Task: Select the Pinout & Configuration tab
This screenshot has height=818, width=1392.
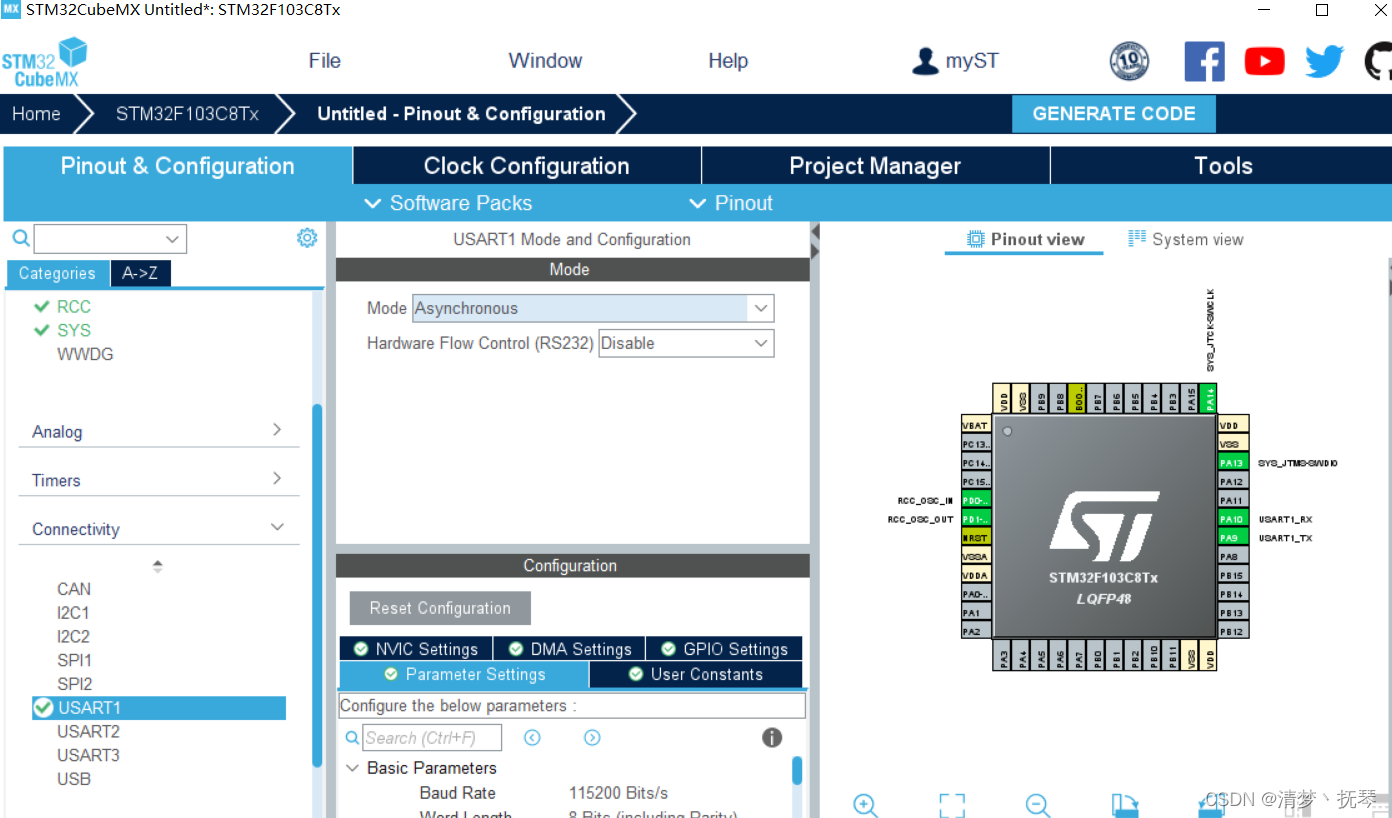Action: 178,166
